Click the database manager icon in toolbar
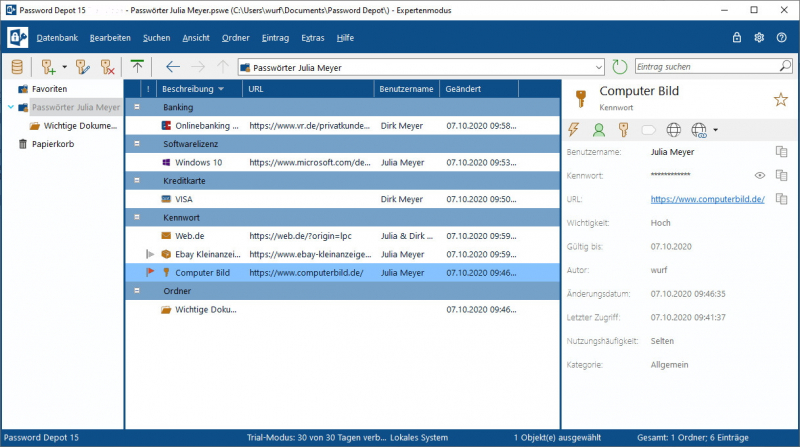The height and width of the screenshot is (447, 800). [x=17, y=67]
